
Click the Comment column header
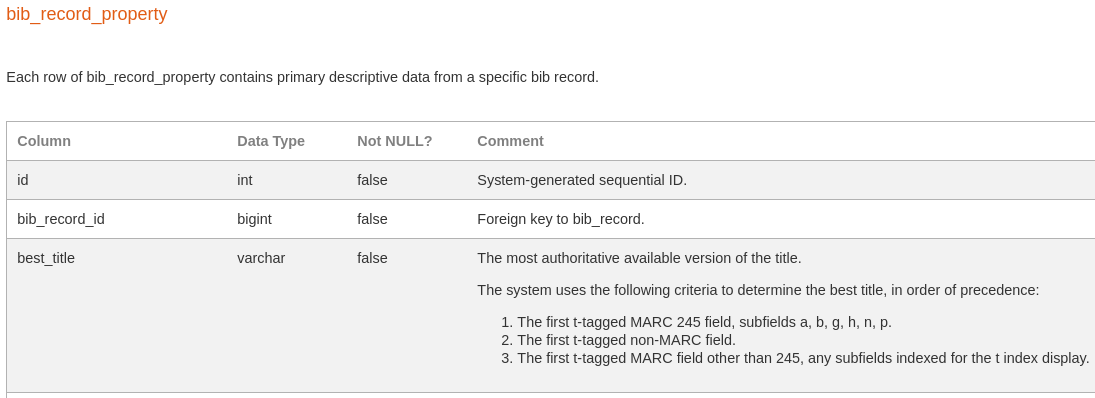coord(510,141)
